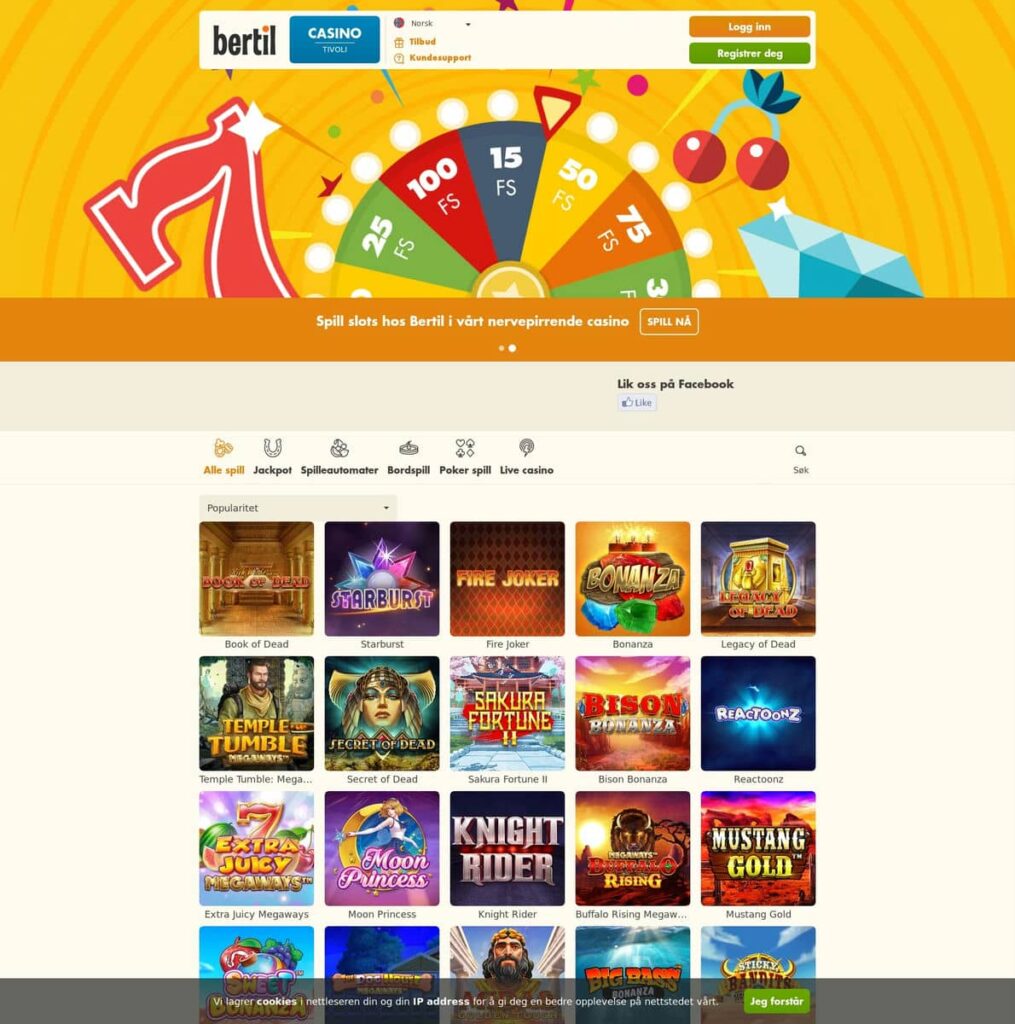Expand the Norsk language dropdown

pos(432,24)
